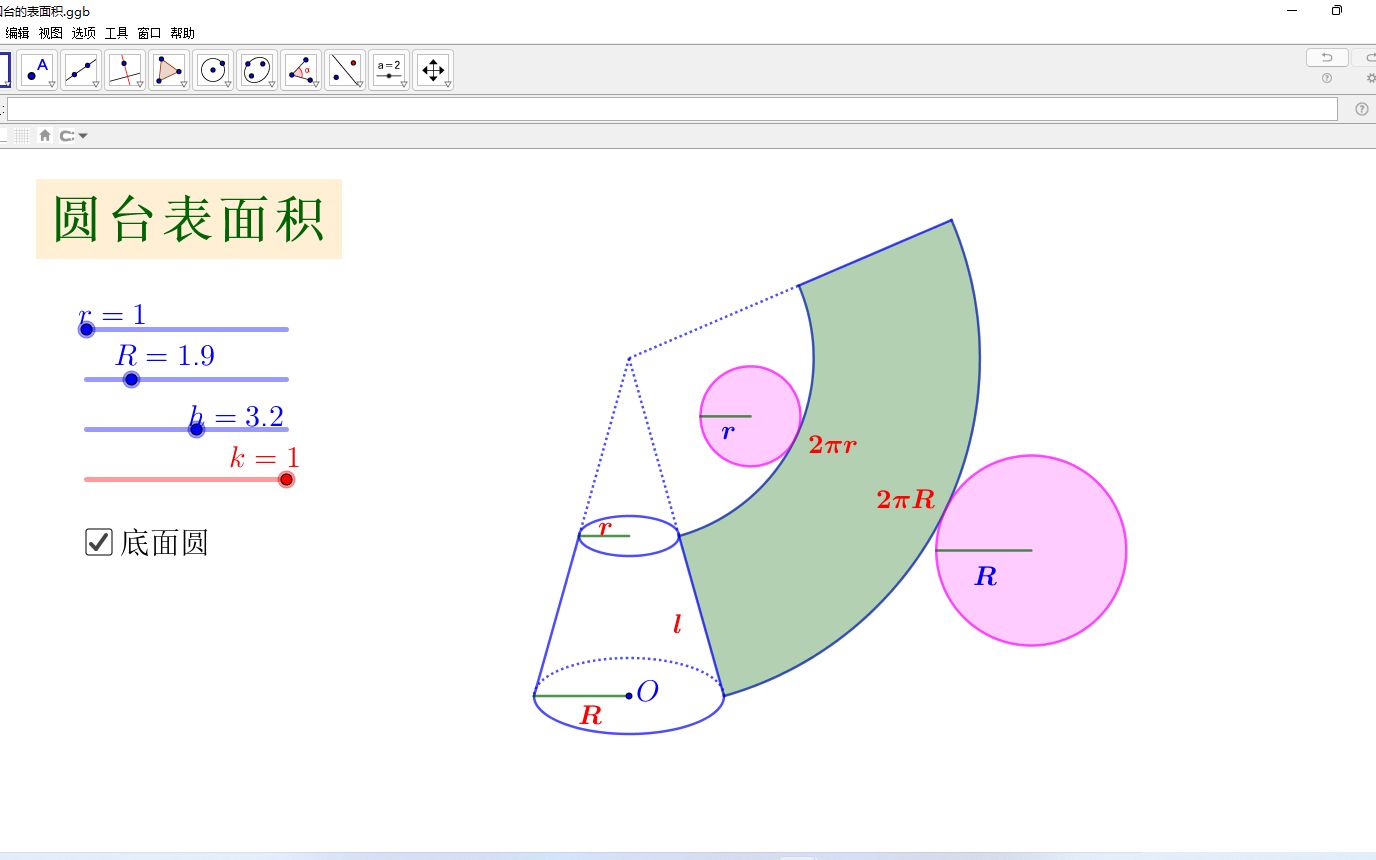Screen dimensions: 1376x860
Task: Select the Circle with Center tool
Action: click(x=213, y=70)
